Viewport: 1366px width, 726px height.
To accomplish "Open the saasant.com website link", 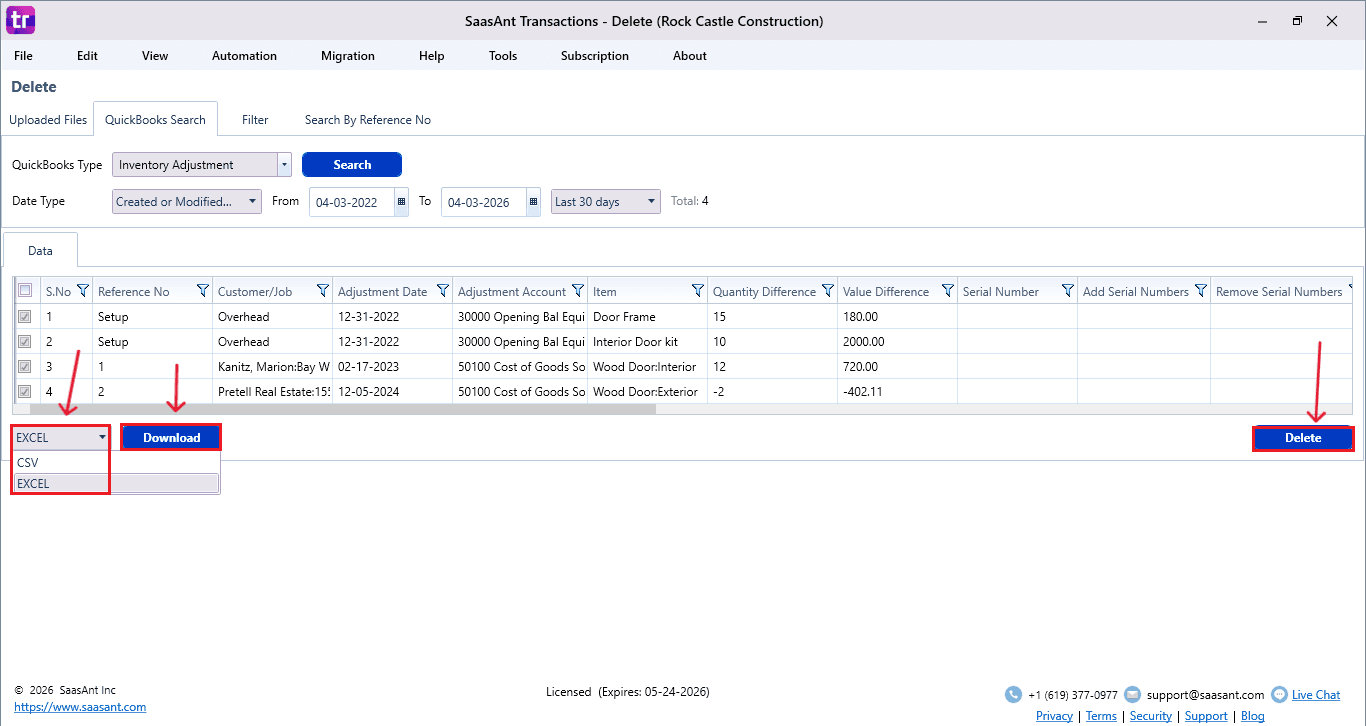I will click(x=80, y=707).
